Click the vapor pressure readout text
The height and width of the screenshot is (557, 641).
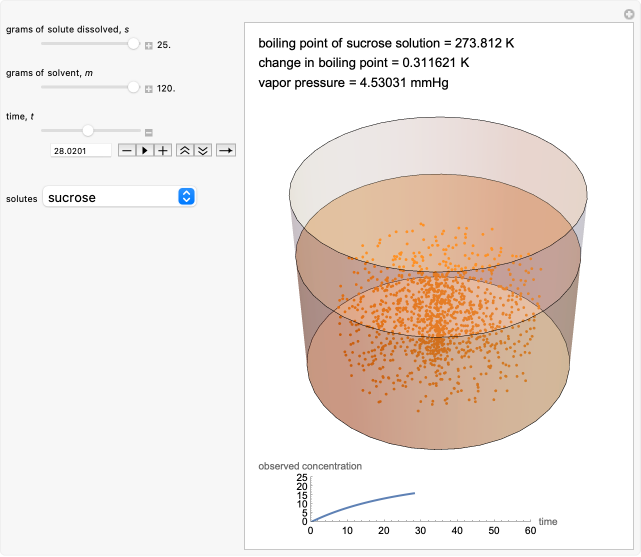coord(353,82)
